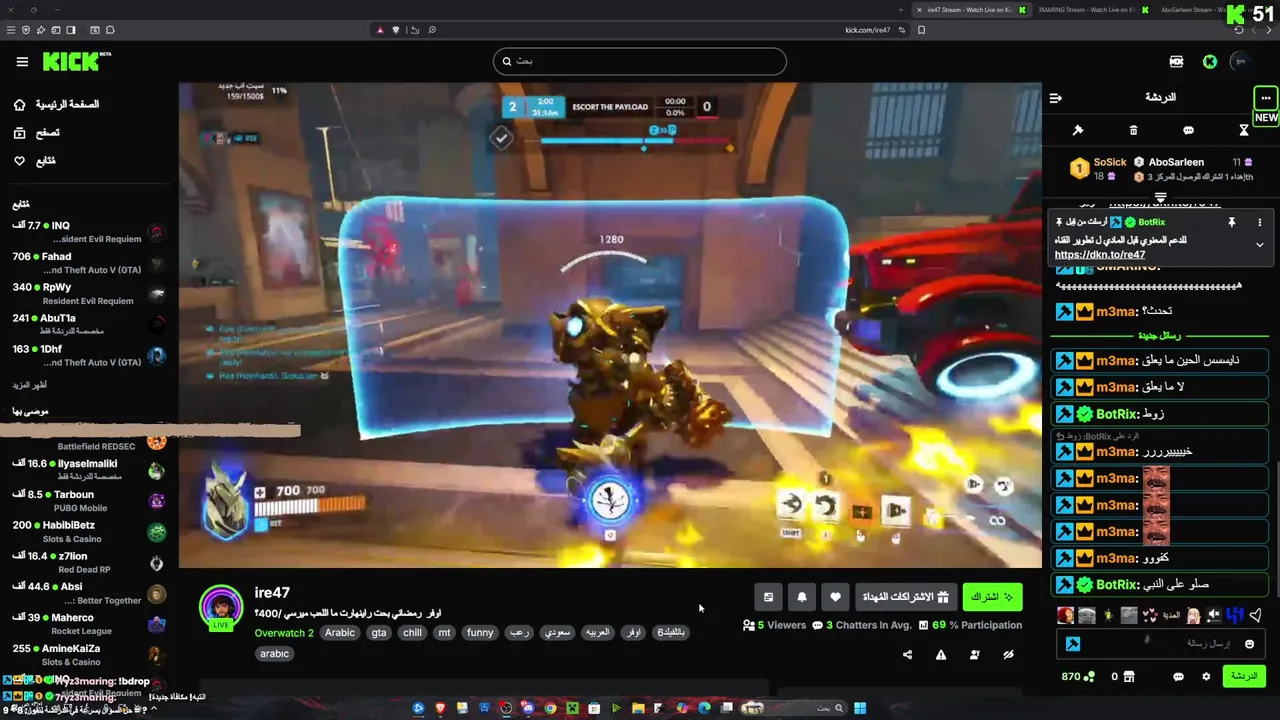Screen dimensions: 1280x720
Task: Click the 870 channel points balance
Action: coord(1078,677)
